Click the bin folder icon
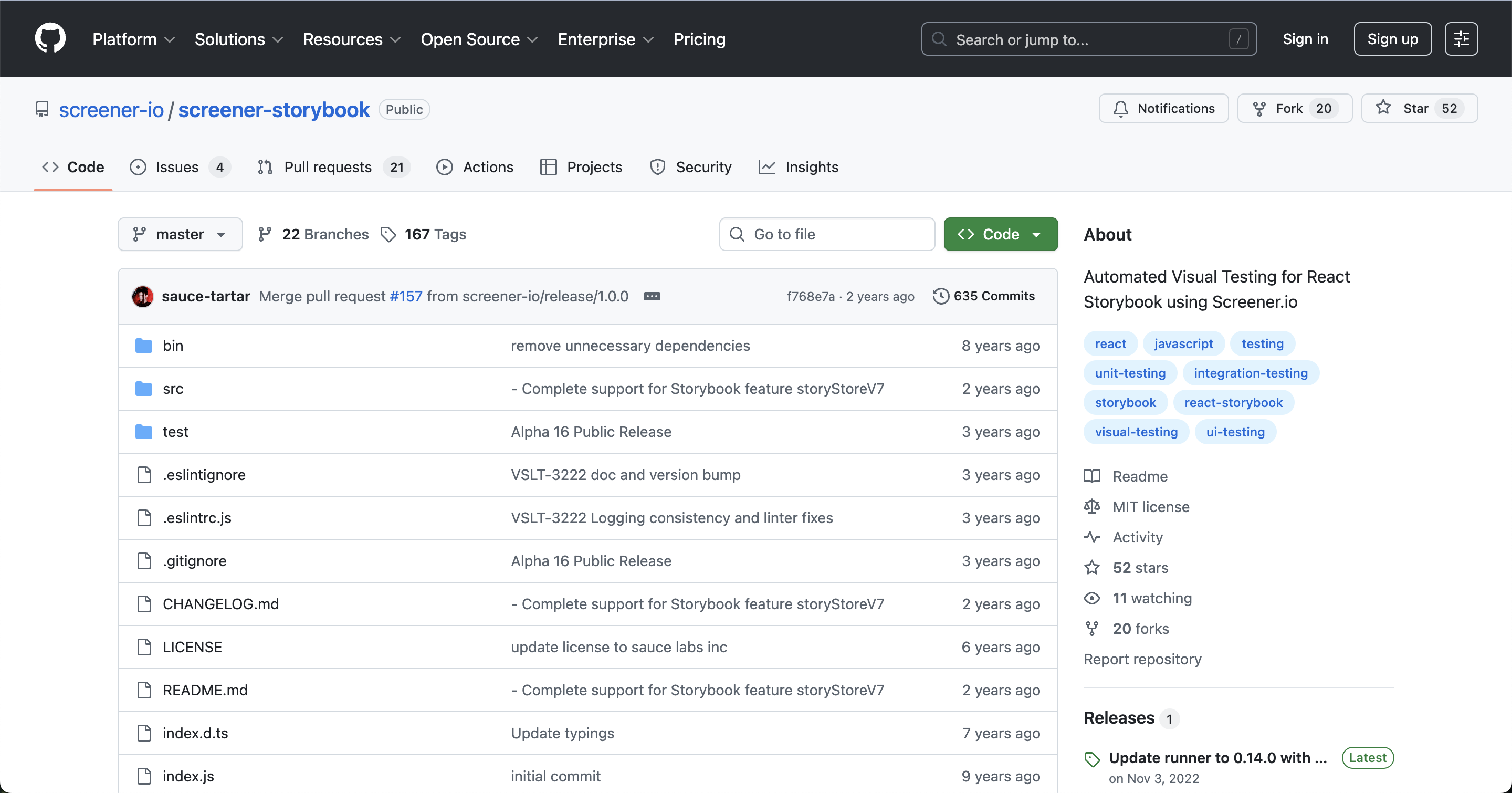This screenshot has height=793, width=1512. click(144, 346)
